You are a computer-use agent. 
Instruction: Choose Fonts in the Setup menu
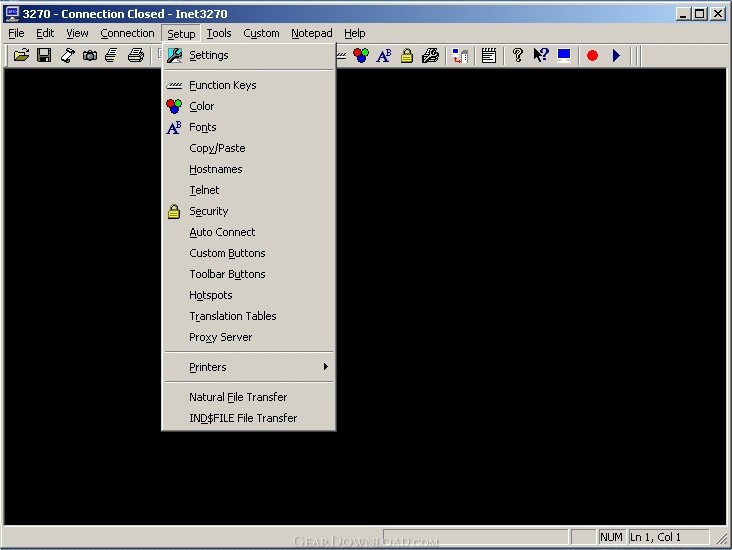[249, 127]
